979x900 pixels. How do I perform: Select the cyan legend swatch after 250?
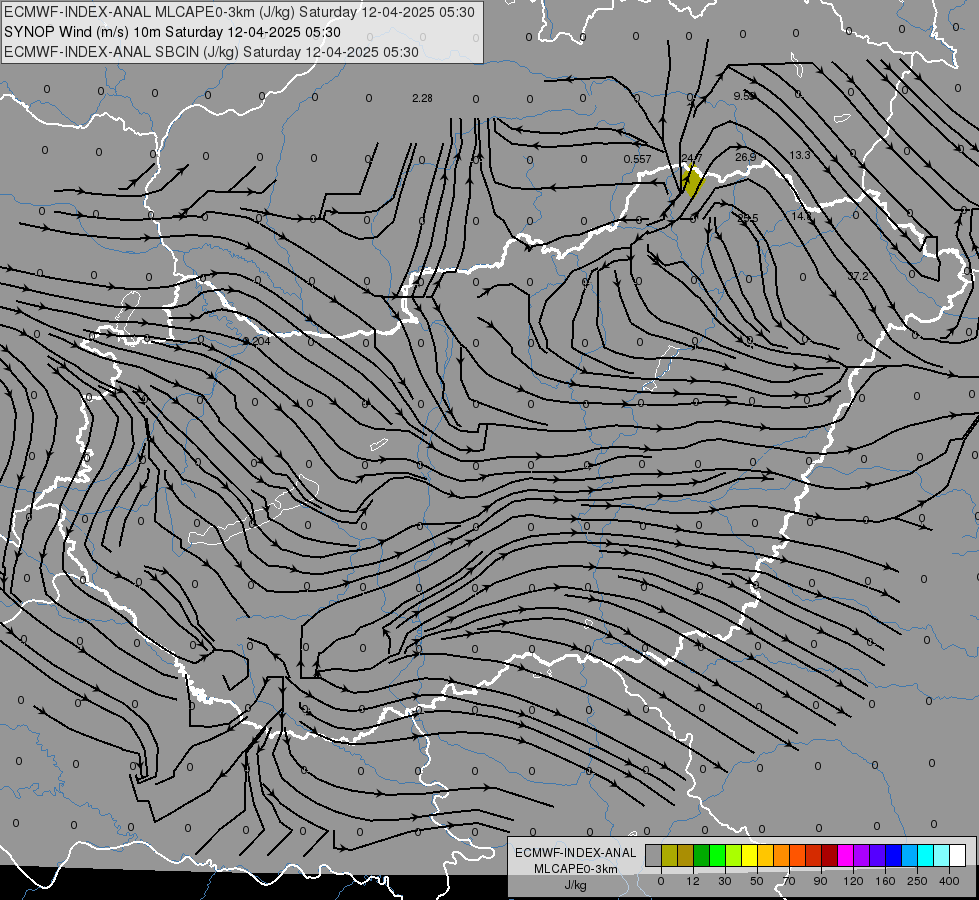(x=927, y=855)
